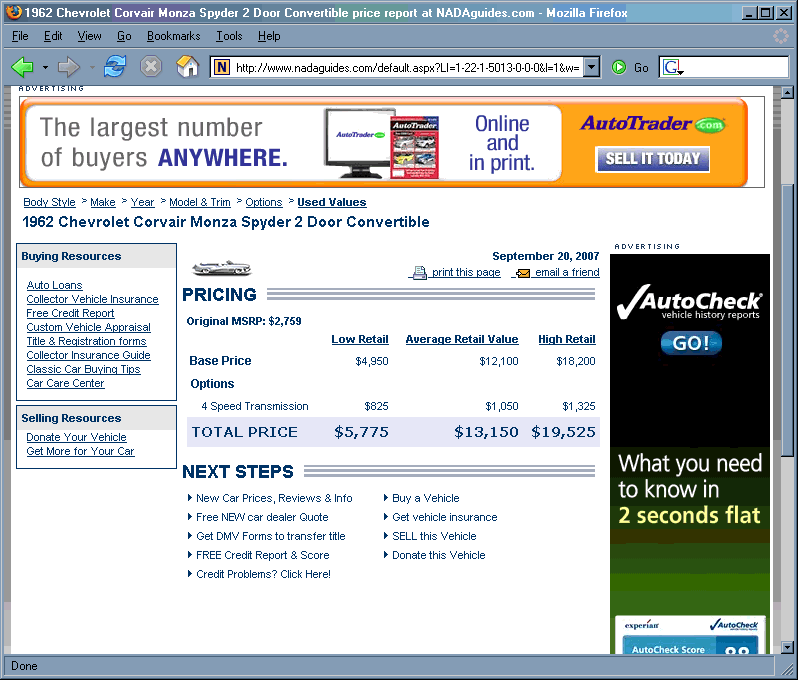
Task: Click the URL address field
Action: point(407,67)
